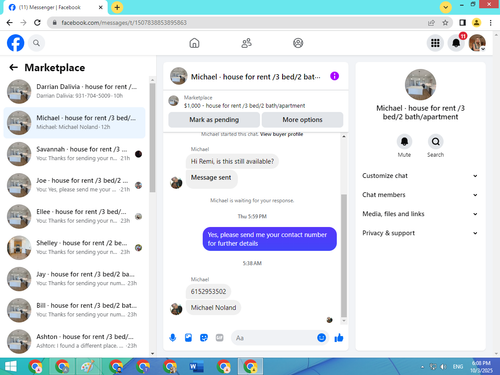Image resolution: width=500 pixels, height=375 pixels.
Task: Open the Friends icon in top navigation
Action: (x=246, y=43)
